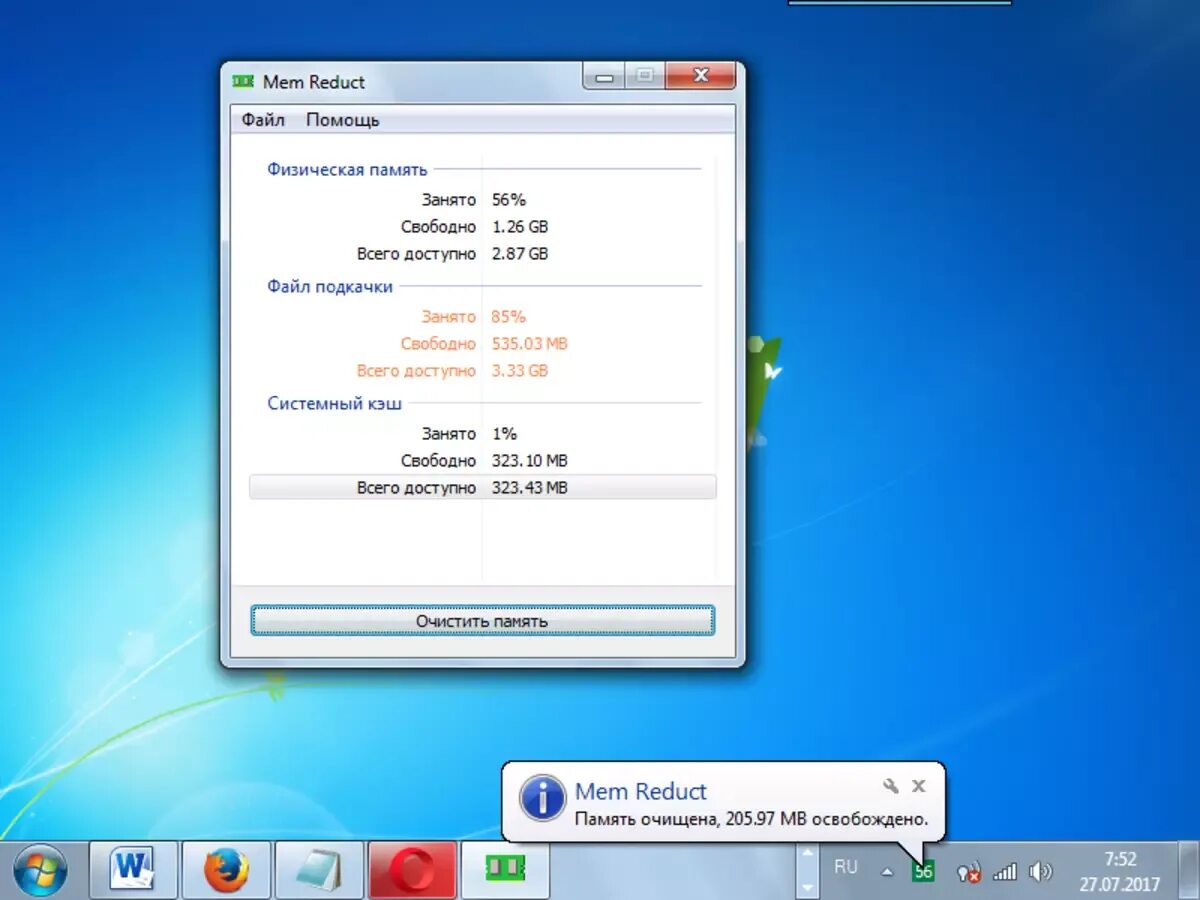
Task: Click the blue info icon in balloon
Action: click(543, 797)
